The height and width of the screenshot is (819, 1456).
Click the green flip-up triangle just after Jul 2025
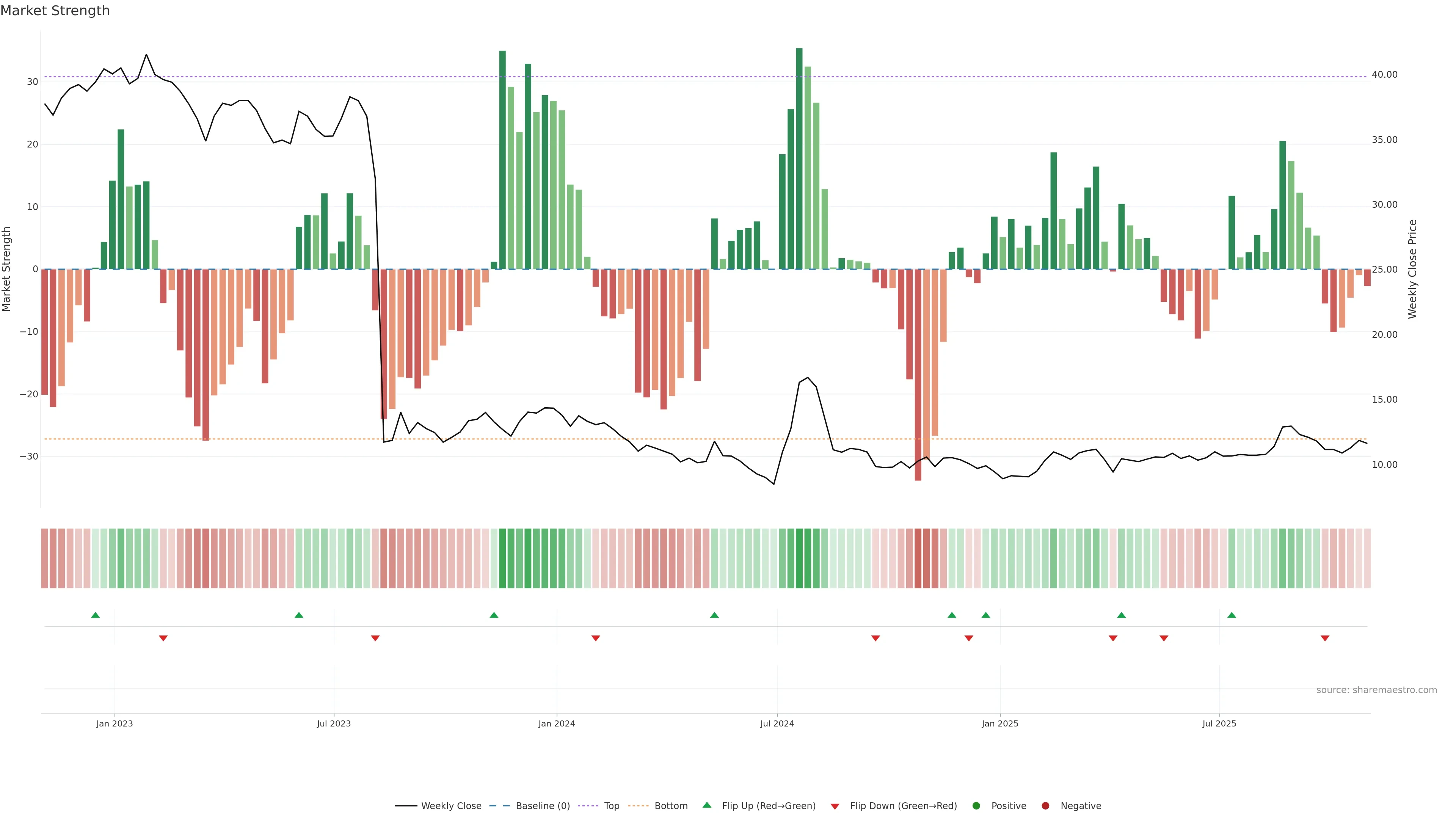(1232, 615)
